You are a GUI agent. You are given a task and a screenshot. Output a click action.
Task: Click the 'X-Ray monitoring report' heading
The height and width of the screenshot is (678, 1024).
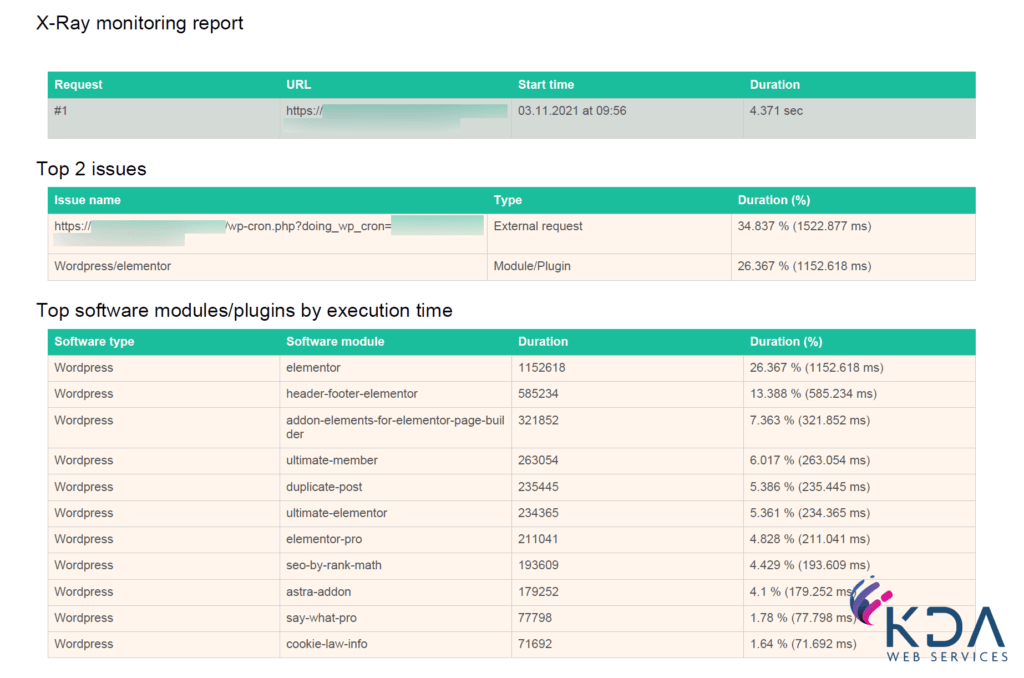click(x=139, y=23)
